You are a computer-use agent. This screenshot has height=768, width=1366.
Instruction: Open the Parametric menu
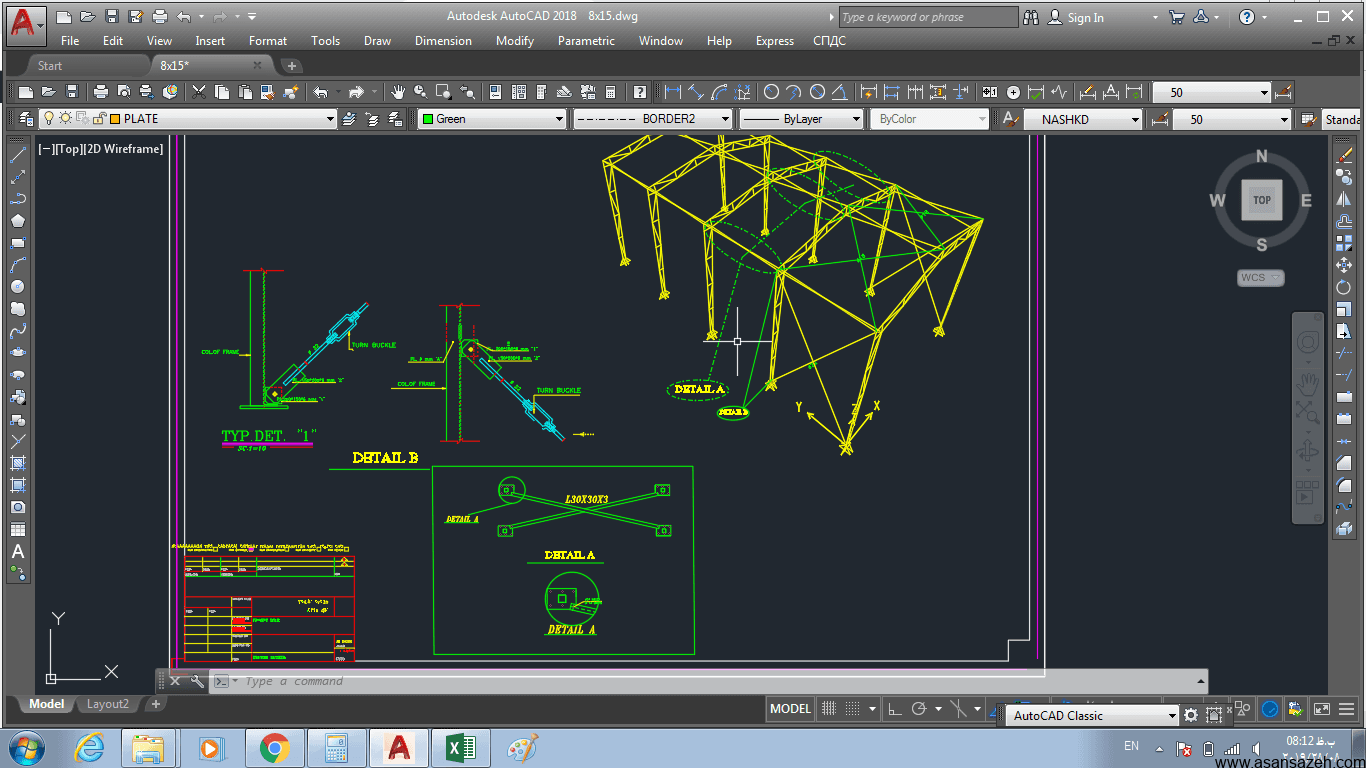pos(586,41)
